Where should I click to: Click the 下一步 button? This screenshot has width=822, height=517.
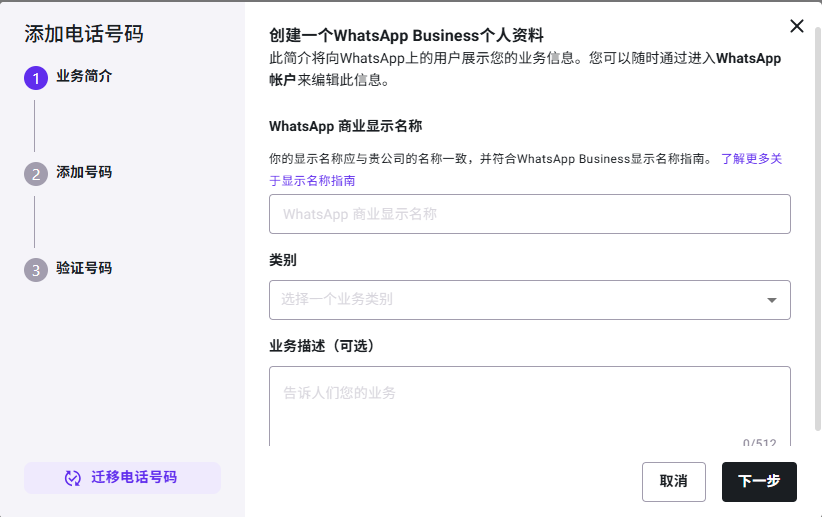759,481
